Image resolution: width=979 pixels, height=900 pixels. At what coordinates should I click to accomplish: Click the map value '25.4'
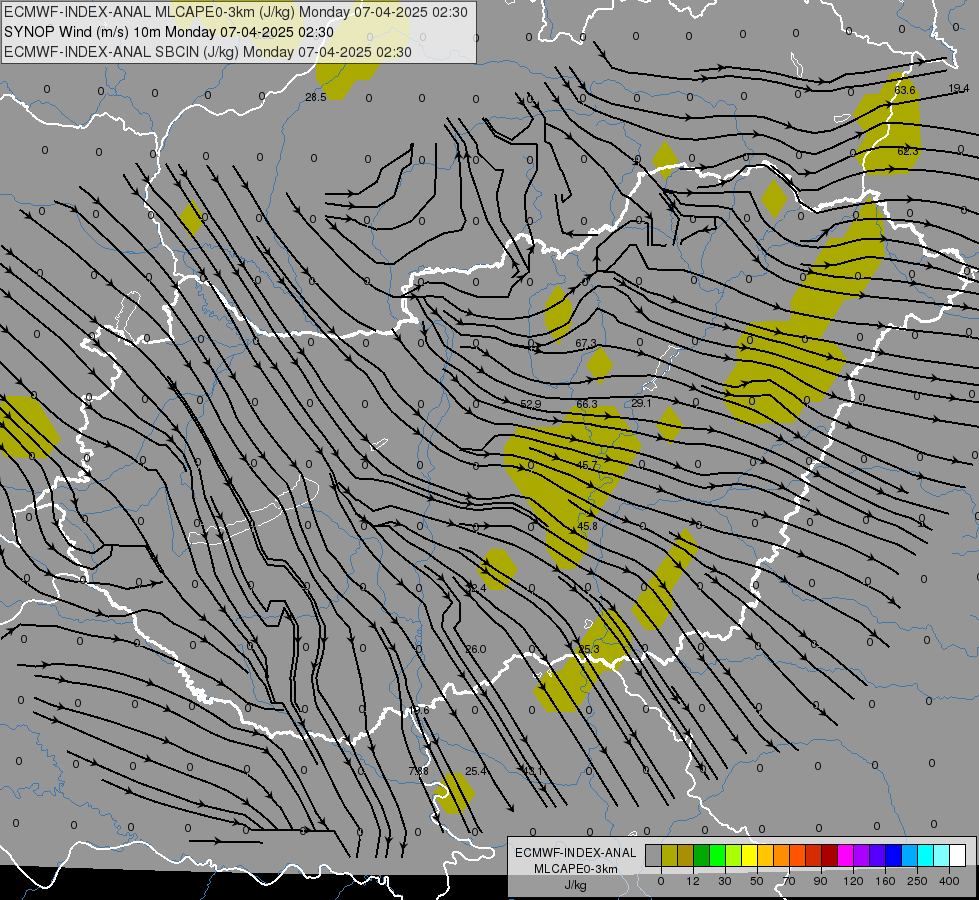click(475, 771)
